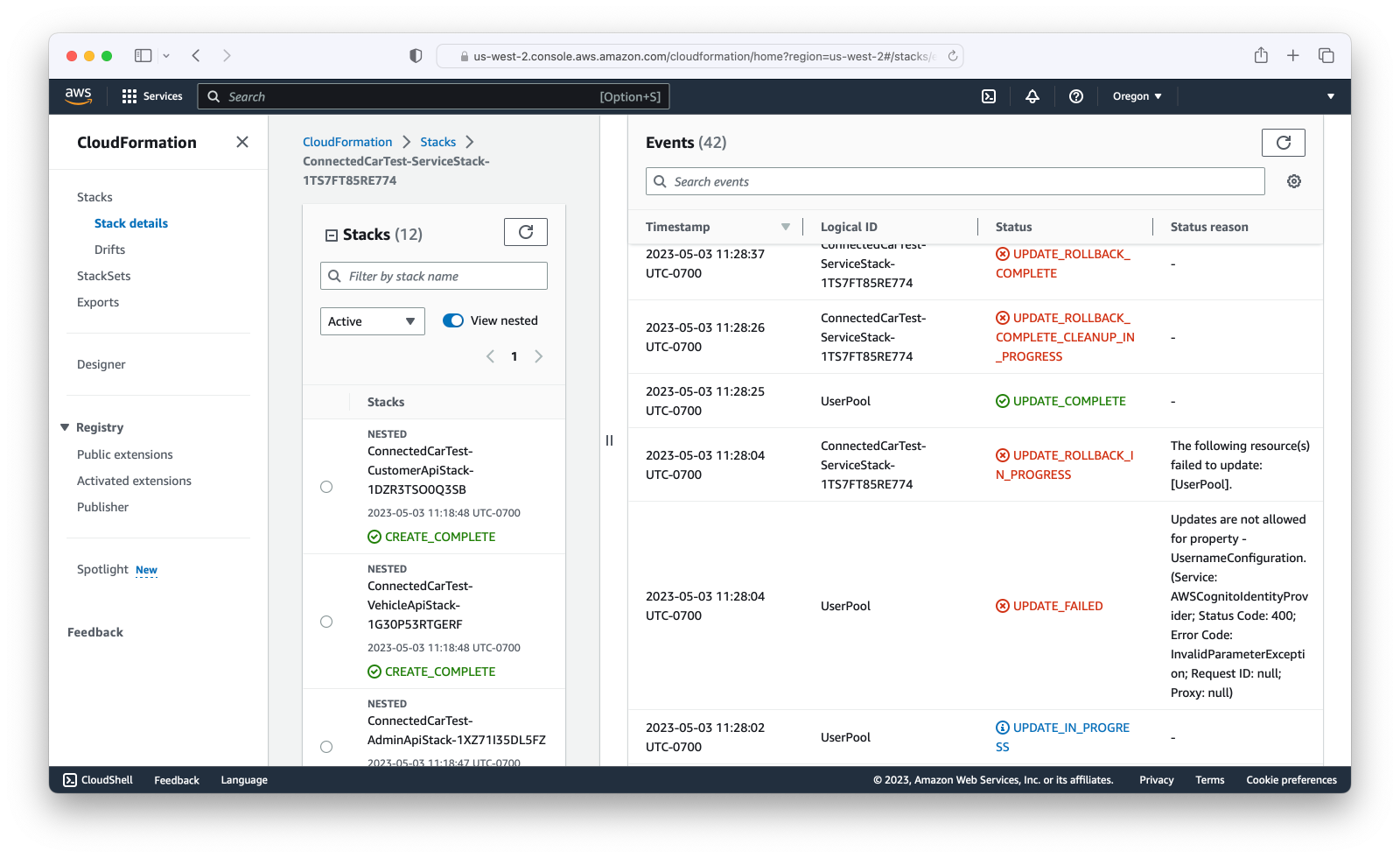Click the UPDATE_COMPLETE status text
Screen dimensions: 1400x858
click(x=1069, y=401)
